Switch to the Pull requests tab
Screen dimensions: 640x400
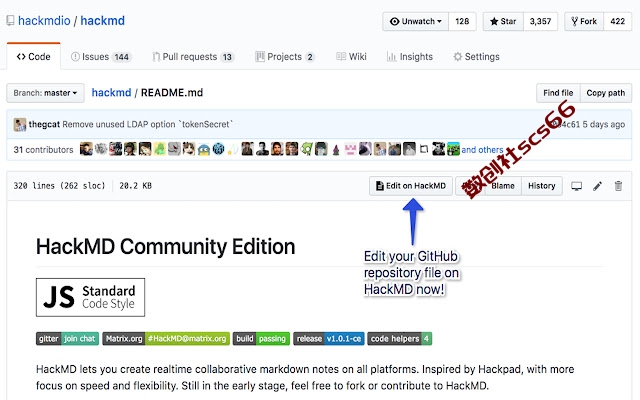click(193, 57)
